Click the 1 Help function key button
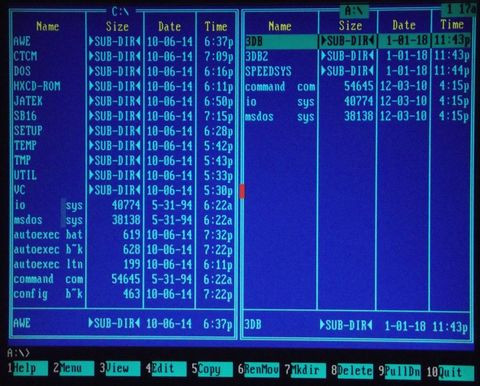 (x=27, y=368)
